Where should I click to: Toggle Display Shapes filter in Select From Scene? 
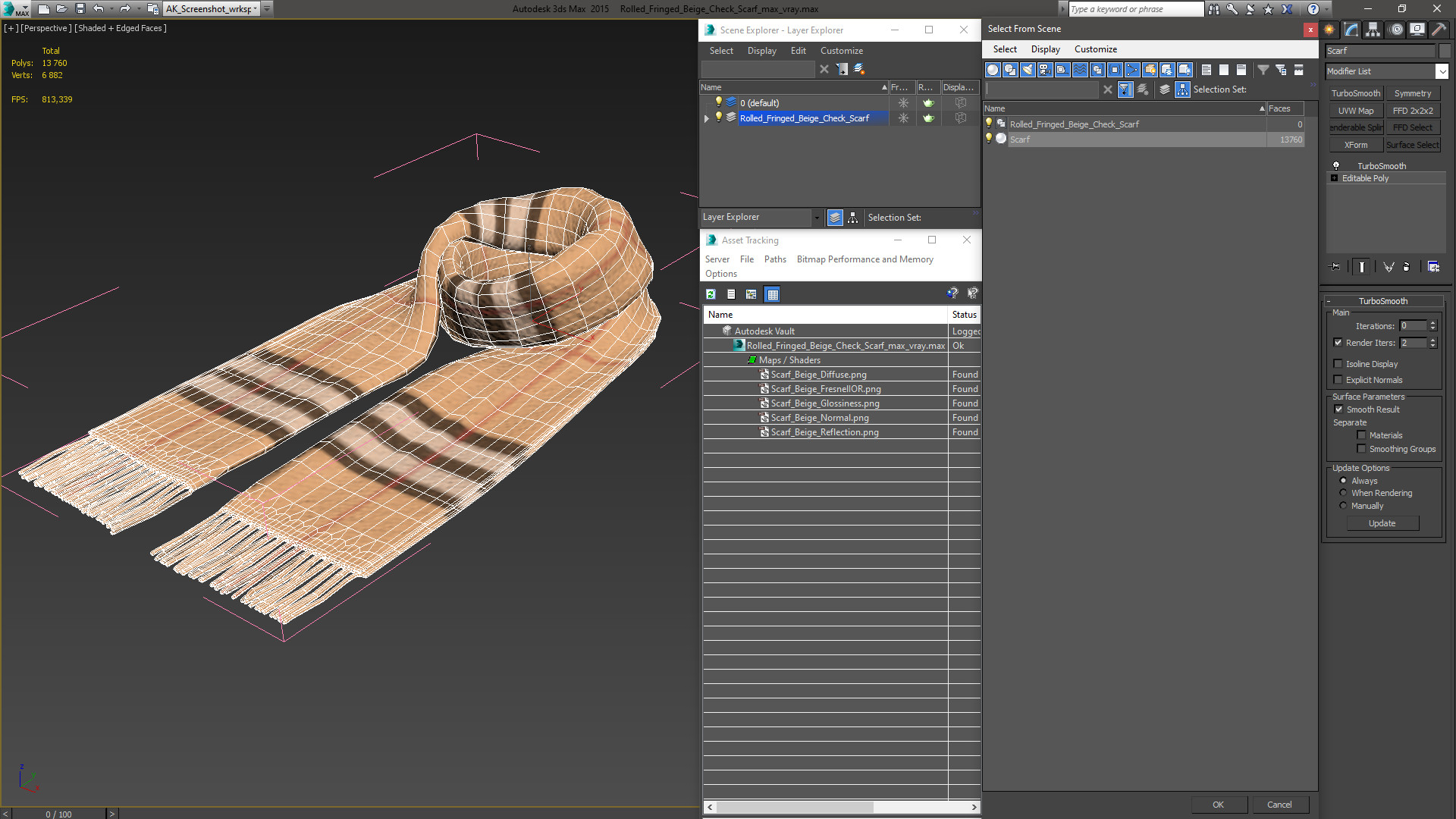(1010, 70)
